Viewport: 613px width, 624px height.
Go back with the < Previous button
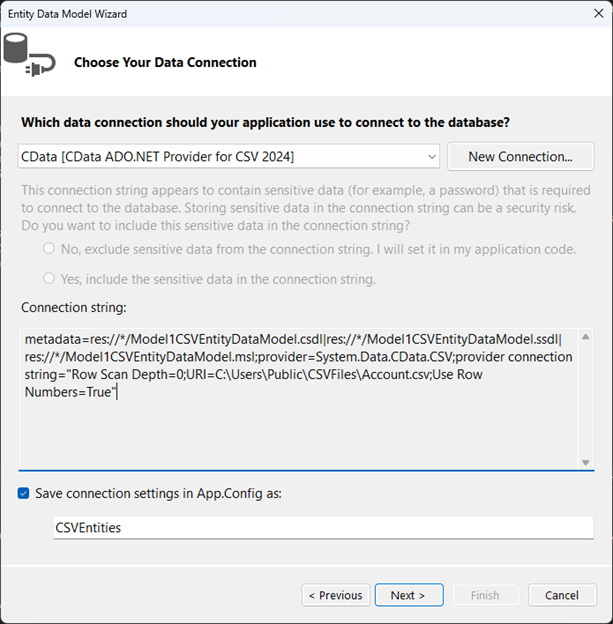(x=336, y=595)
